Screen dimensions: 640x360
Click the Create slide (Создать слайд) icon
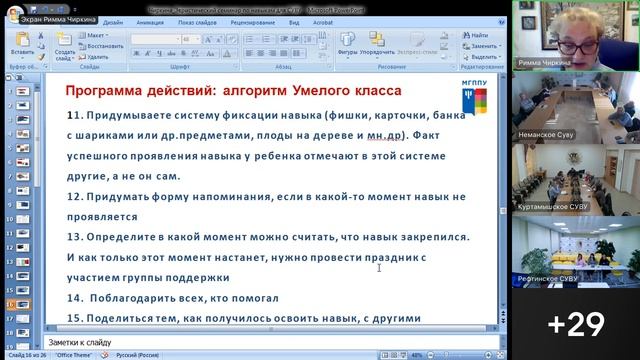(64, 40)
